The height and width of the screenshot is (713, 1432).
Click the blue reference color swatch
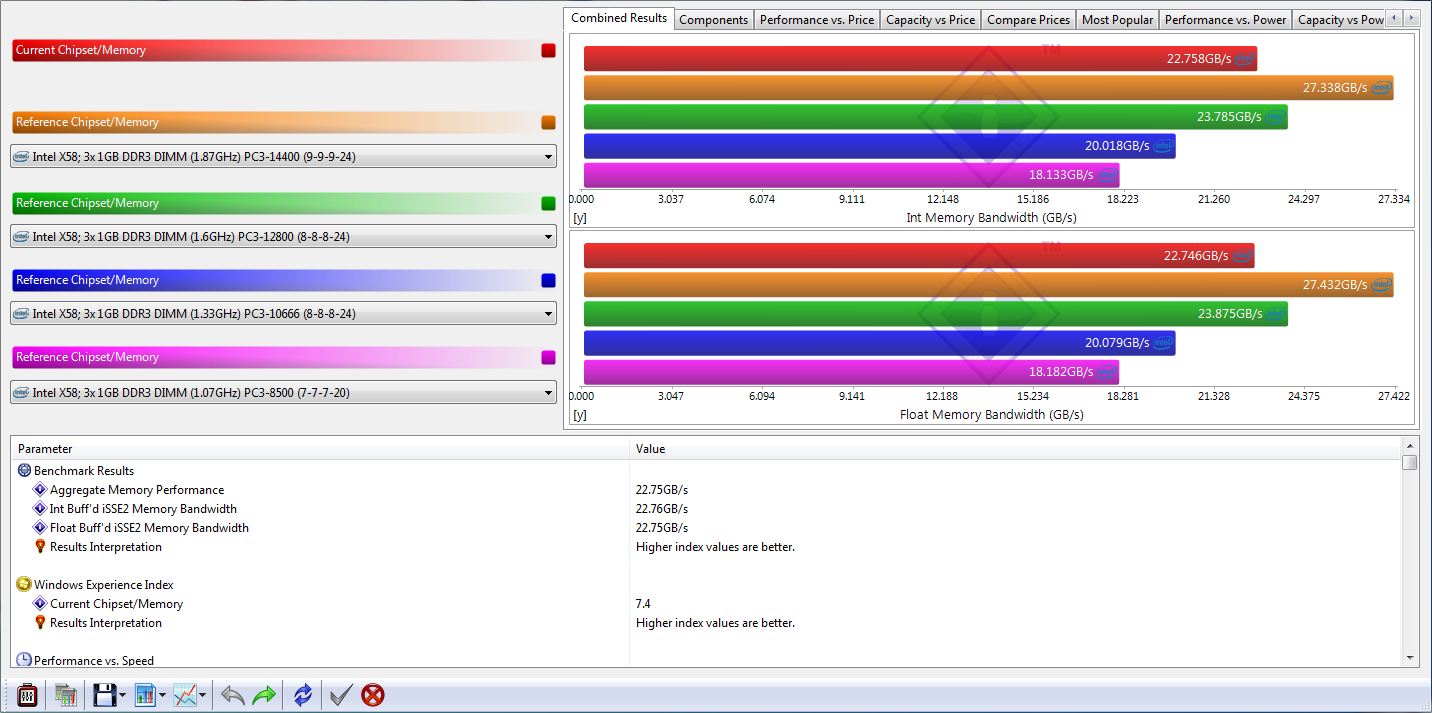pyautogui.click(x=548, y=280)
